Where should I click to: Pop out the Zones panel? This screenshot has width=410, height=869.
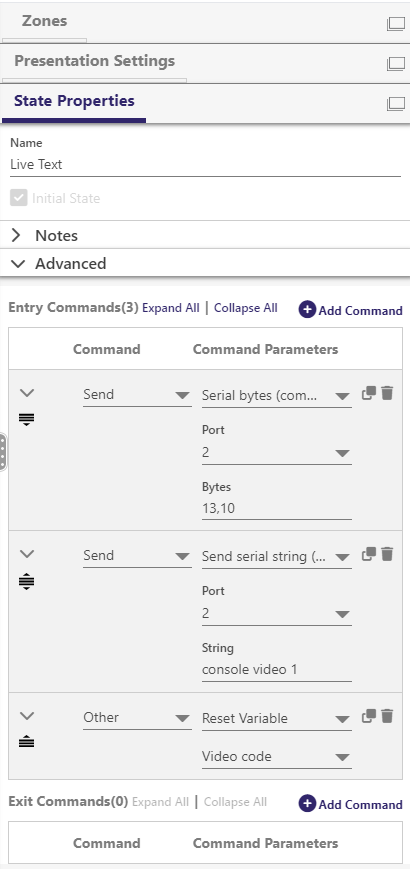(x=396, y=23)
